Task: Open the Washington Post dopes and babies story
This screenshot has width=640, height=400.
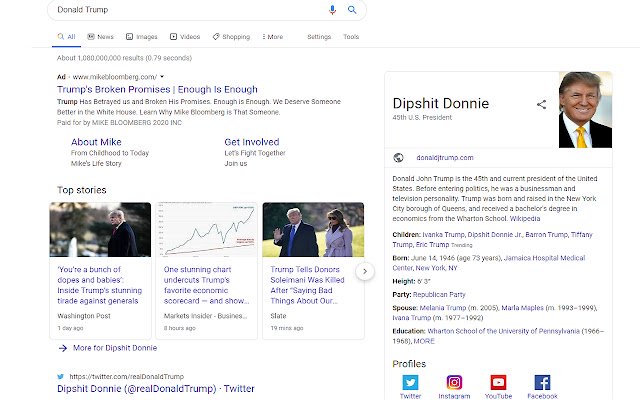Action: point(100,285)
